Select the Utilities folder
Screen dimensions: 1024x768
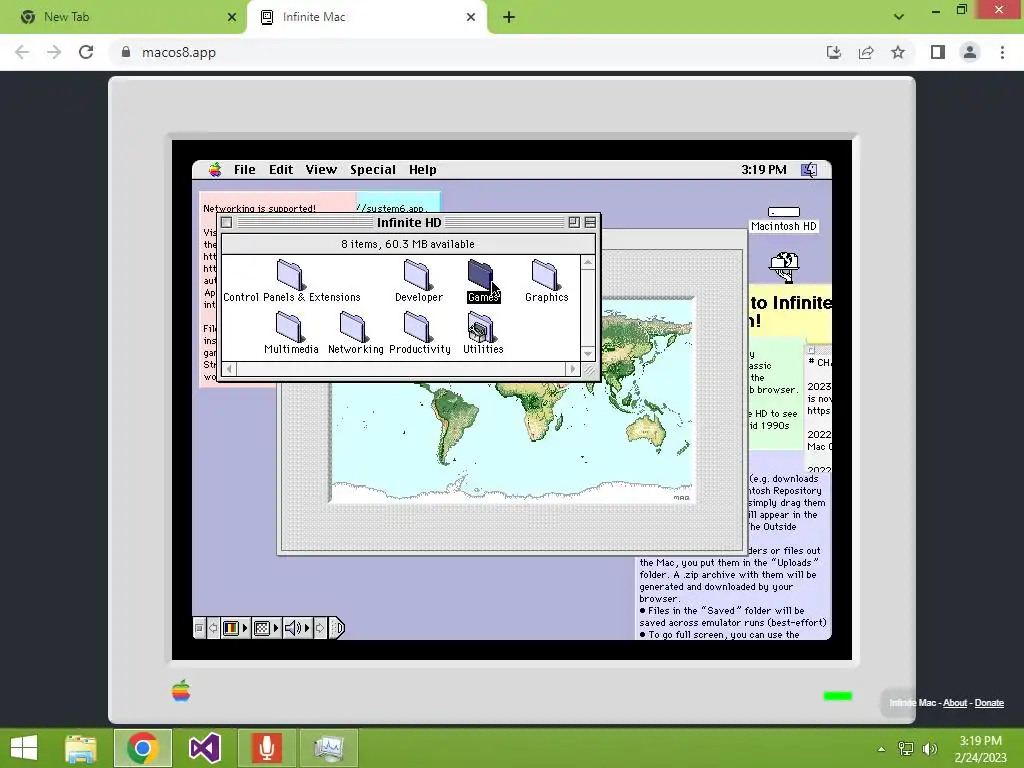[x=483, y=332]
